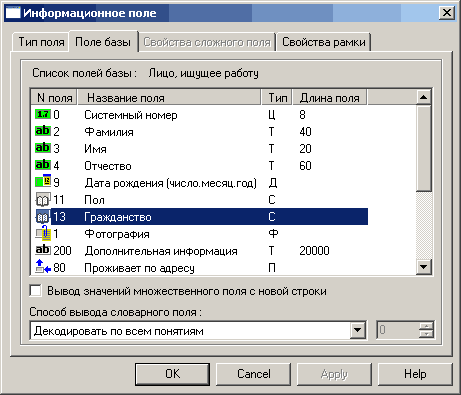Viewport: 461px width, 395px height.
Task: Enable Вывод значений множественного поля с новой строки
Action: [x=35, y=291]
